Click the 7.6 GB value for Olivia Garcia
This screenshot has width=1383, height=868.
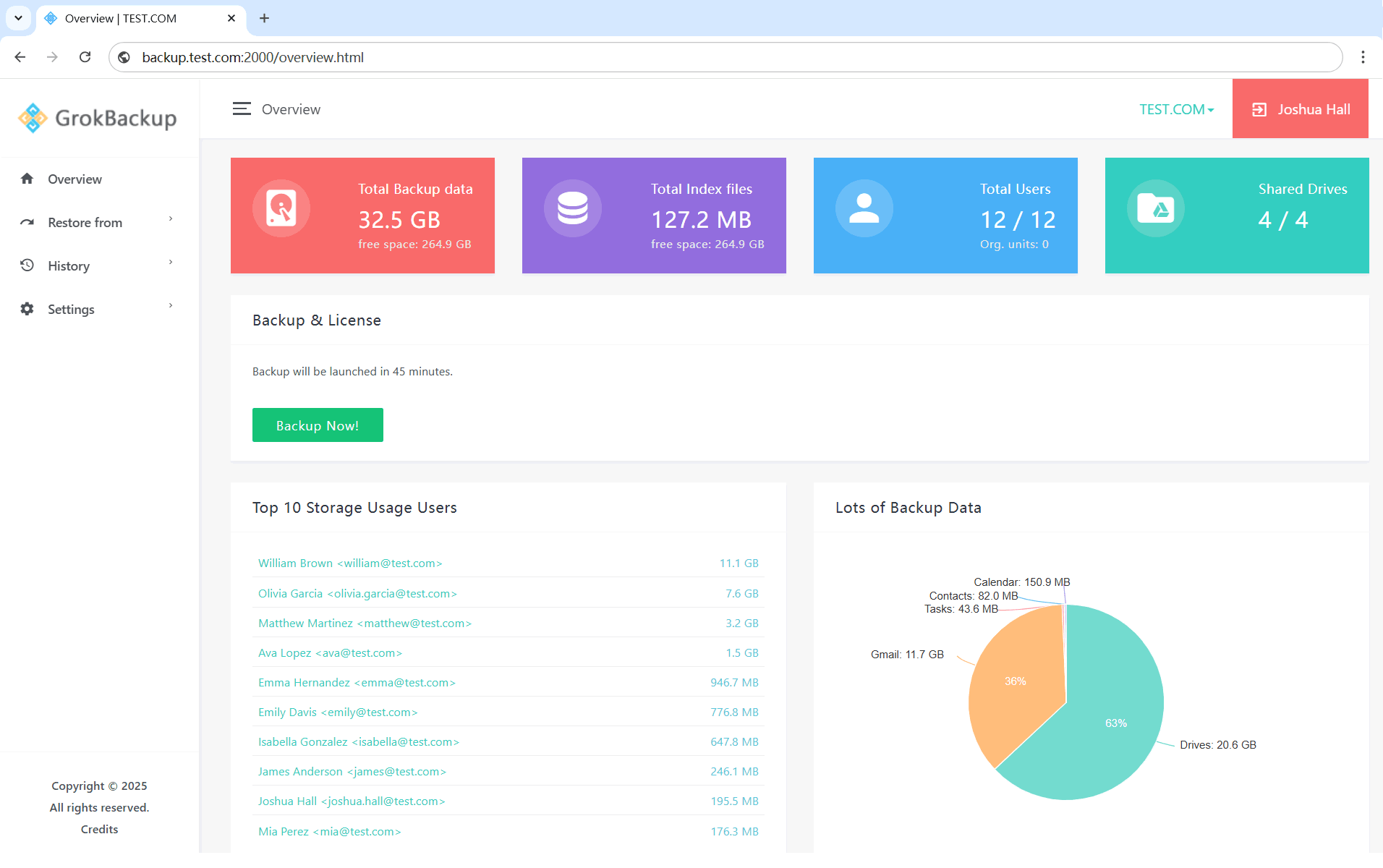(741, 593)
